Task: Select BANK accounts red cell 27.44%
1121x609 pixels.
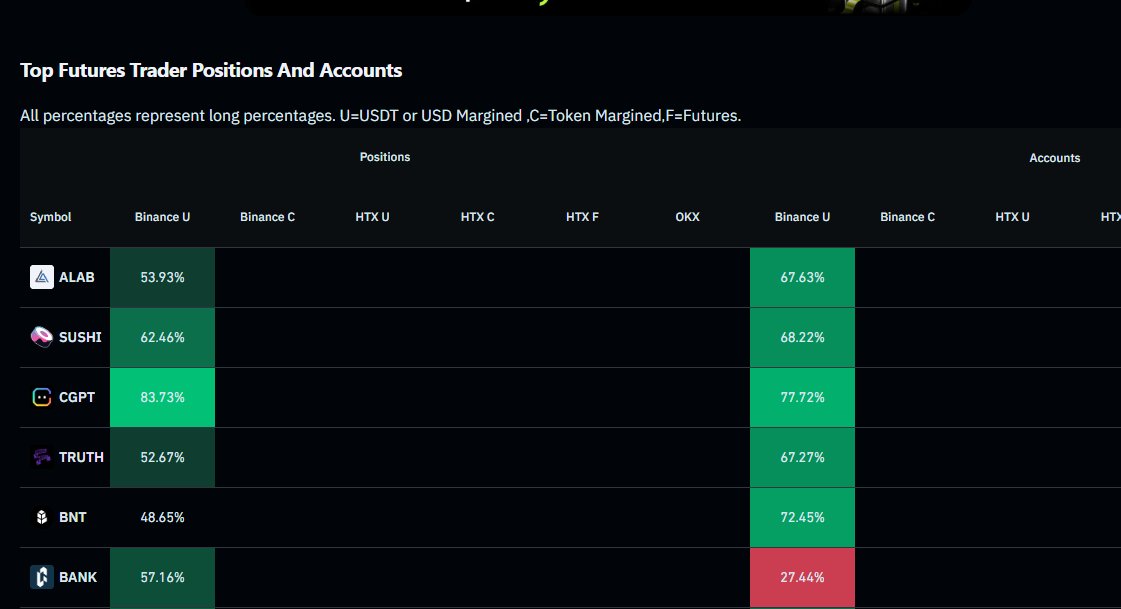Action: (802, 578)
